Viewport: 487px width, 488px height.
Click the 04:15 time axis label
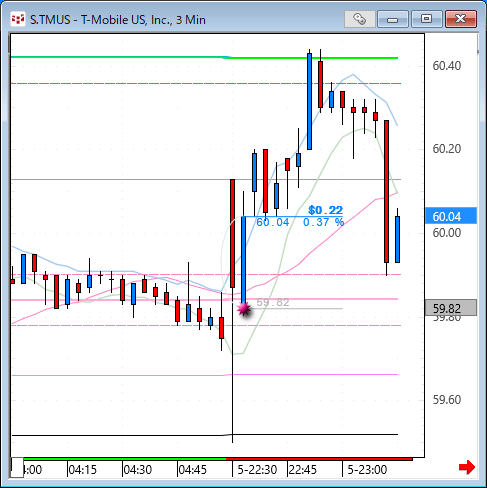click(x=82, y=470)
